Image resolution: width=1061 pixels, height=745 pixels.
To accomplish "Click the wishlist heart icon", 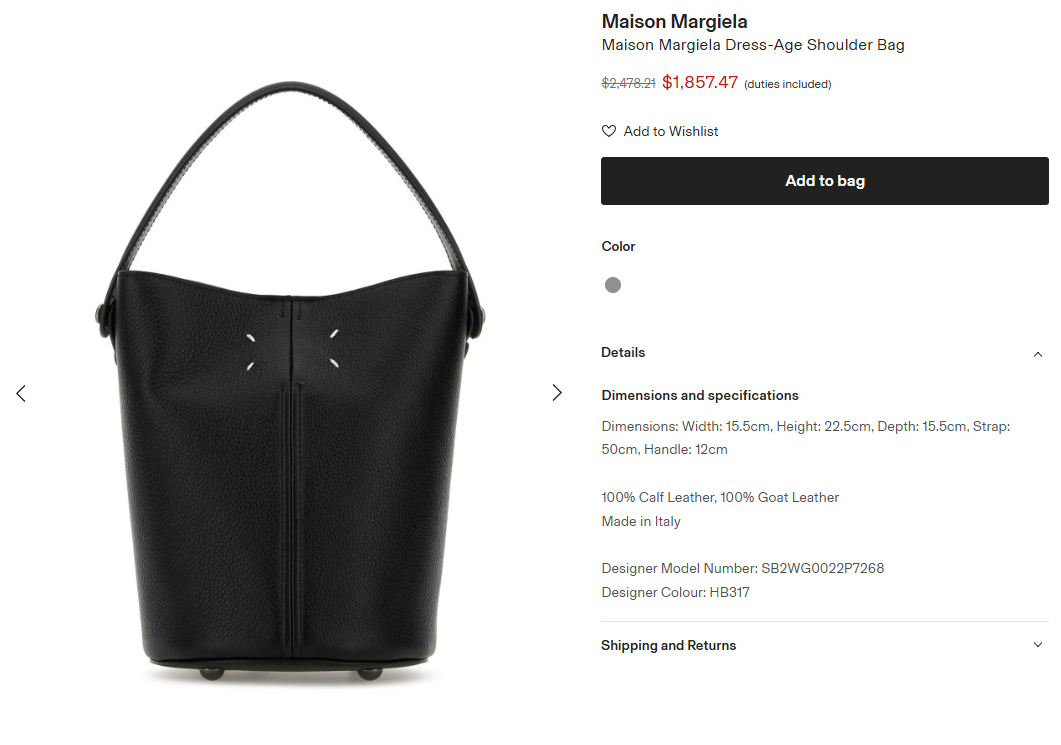I will coord(609,131).
